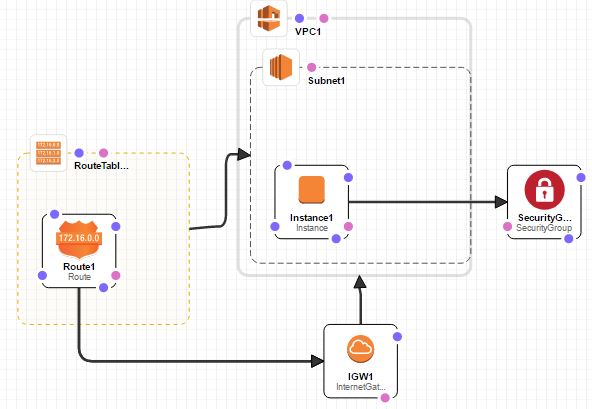This screenshot has height=409, width=592.
Task: Select the Route1 name label
Action: 79,267
